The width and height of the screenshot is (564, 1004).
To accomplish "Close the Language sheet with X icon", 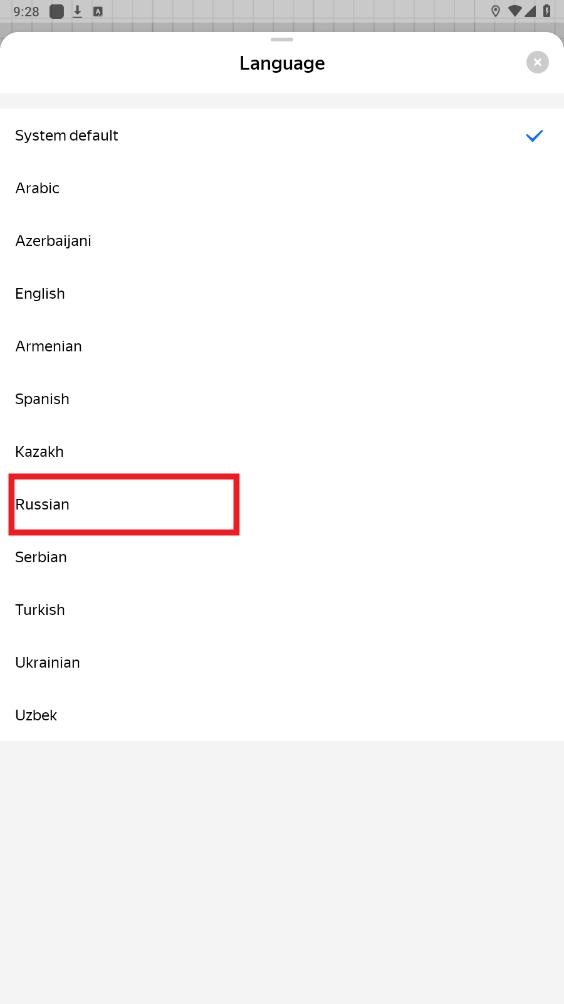I will point(537,62).
